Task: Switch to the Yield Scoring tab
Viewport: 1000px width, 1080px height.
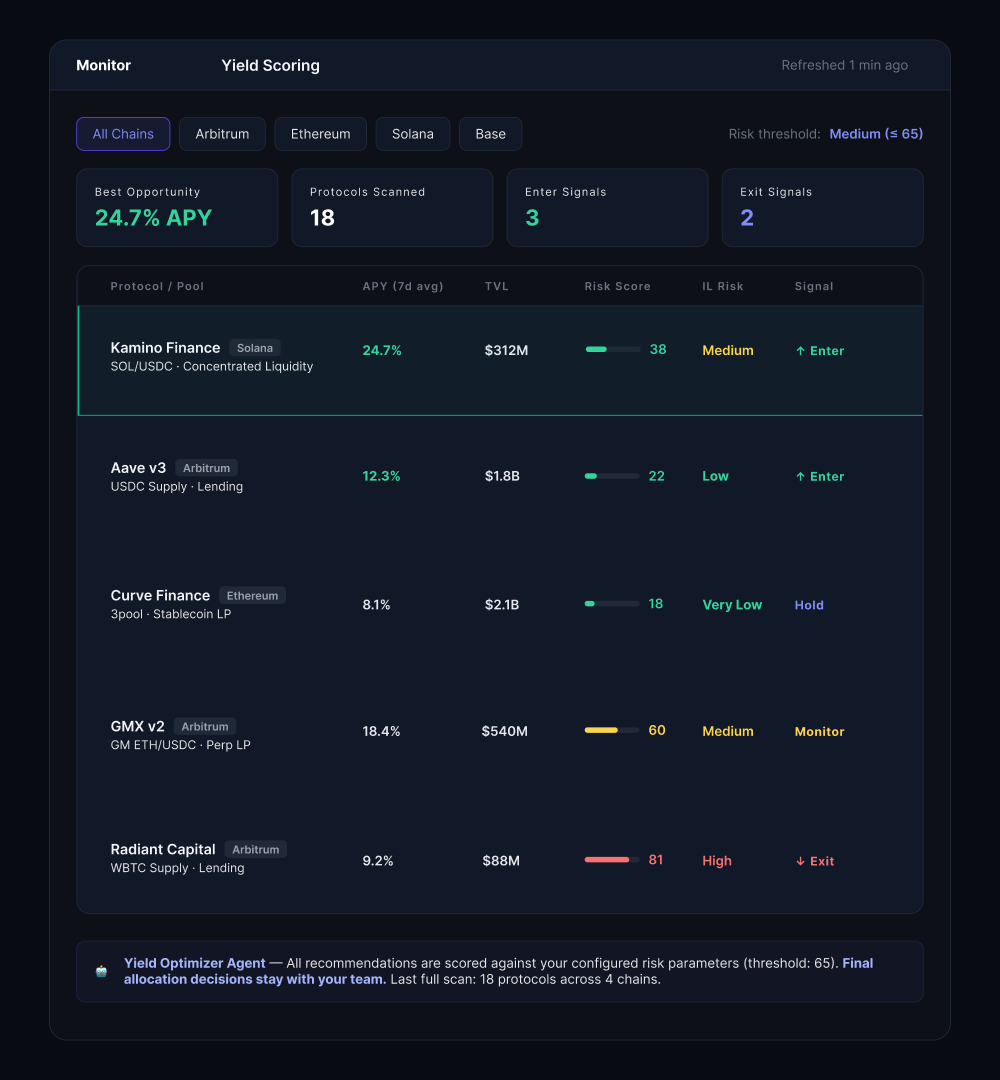Action: [270, 65]
